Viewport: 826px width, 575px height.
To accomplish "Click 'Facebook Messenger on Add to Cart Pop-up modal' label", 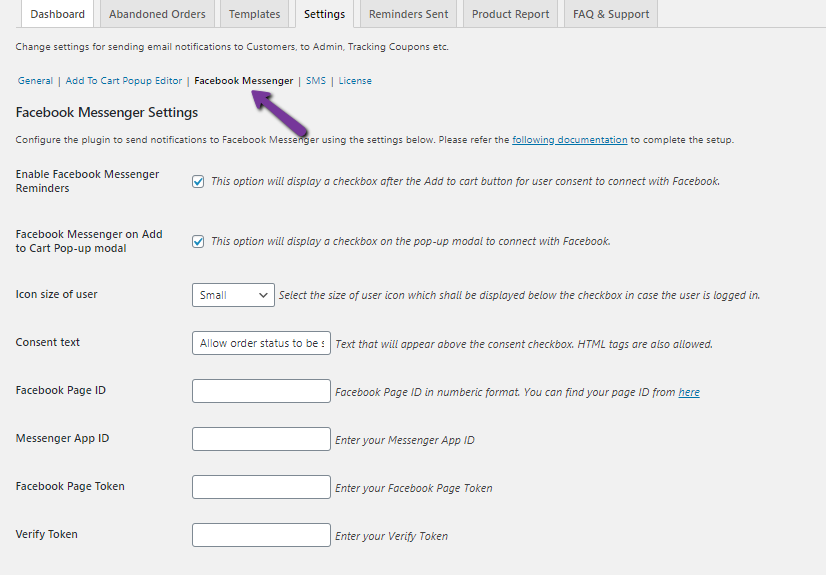I will coord(89,241).
